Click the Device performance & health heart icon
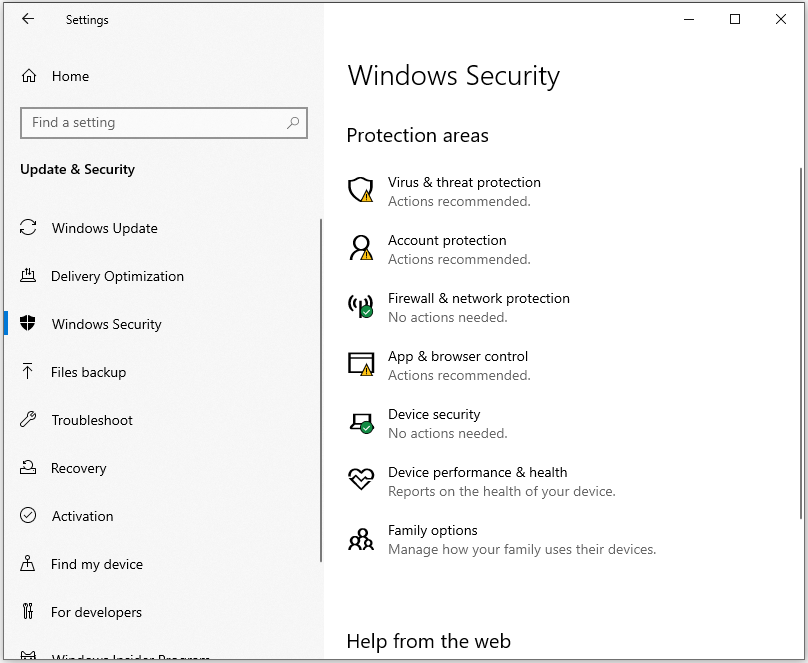This screenshot has height=663, width=808. 360,480
